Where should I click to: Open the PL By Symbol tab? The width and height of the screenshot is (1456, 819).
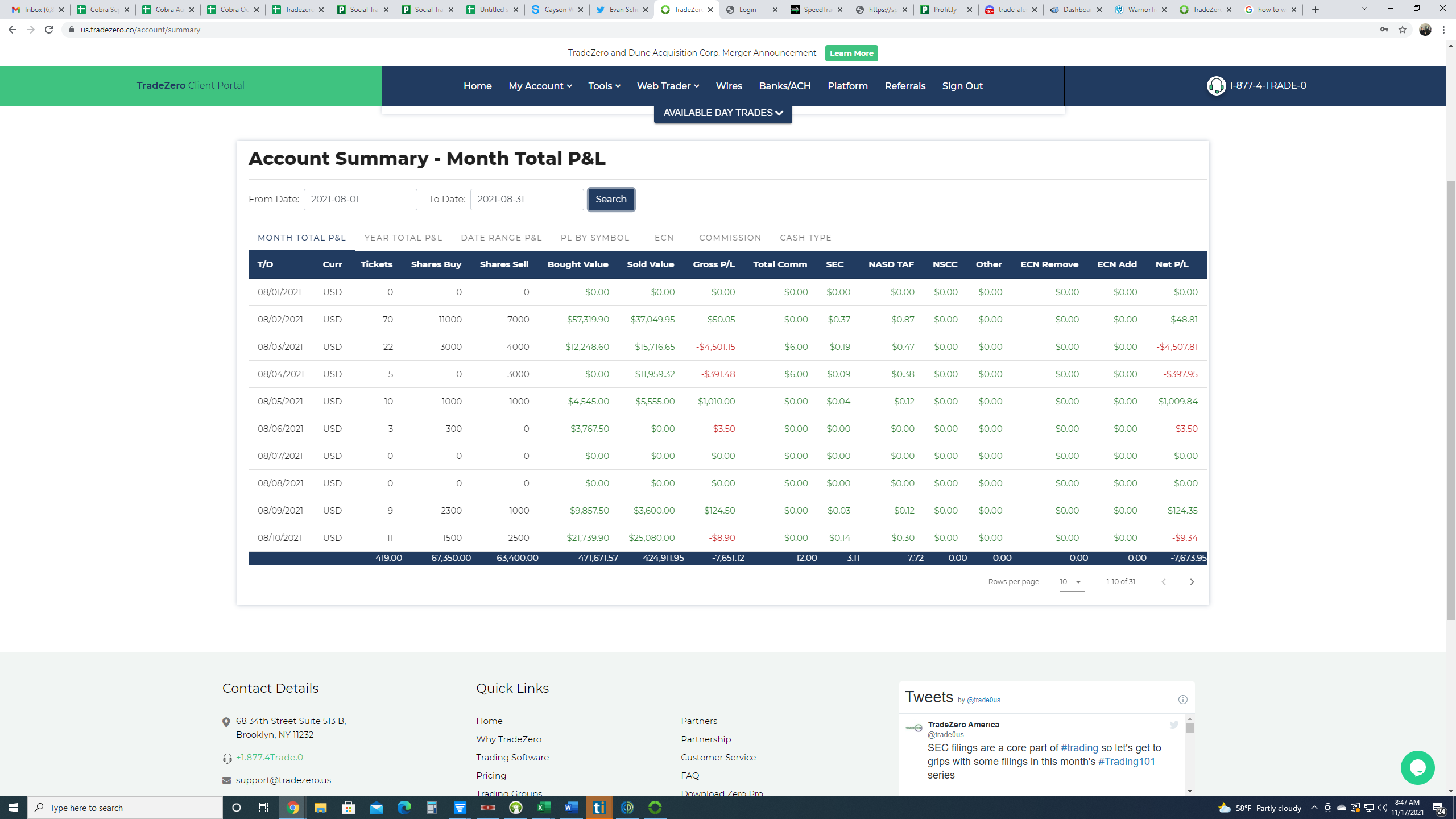595,238
